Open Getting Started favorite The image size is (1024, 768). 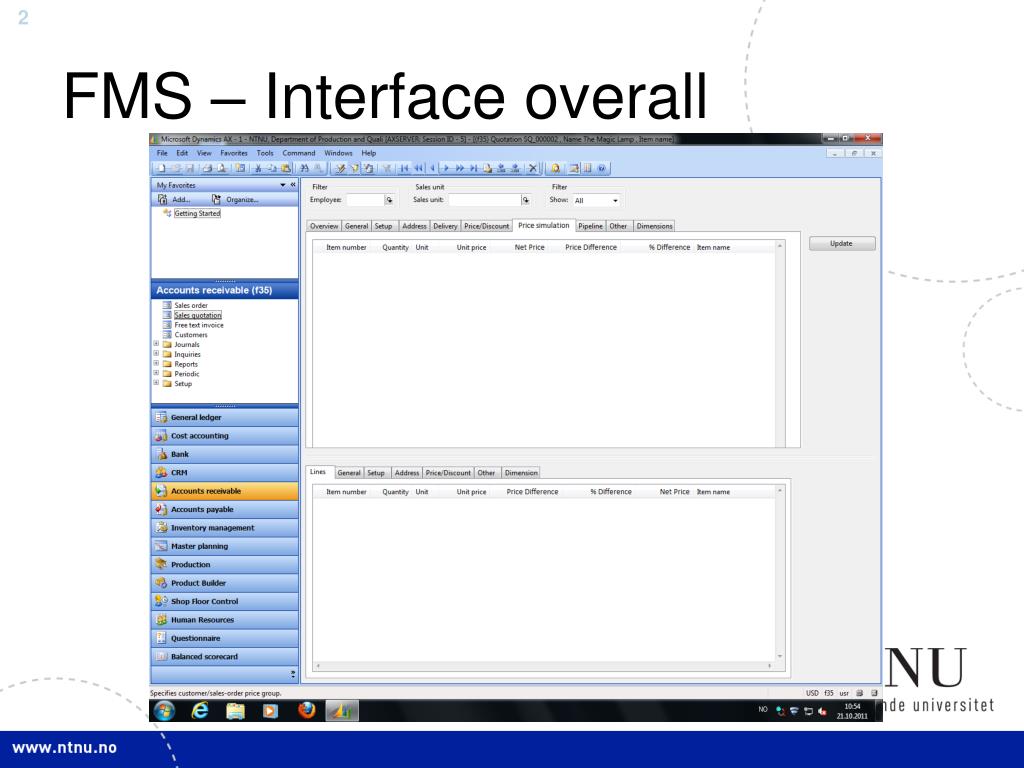click(197, 214)
